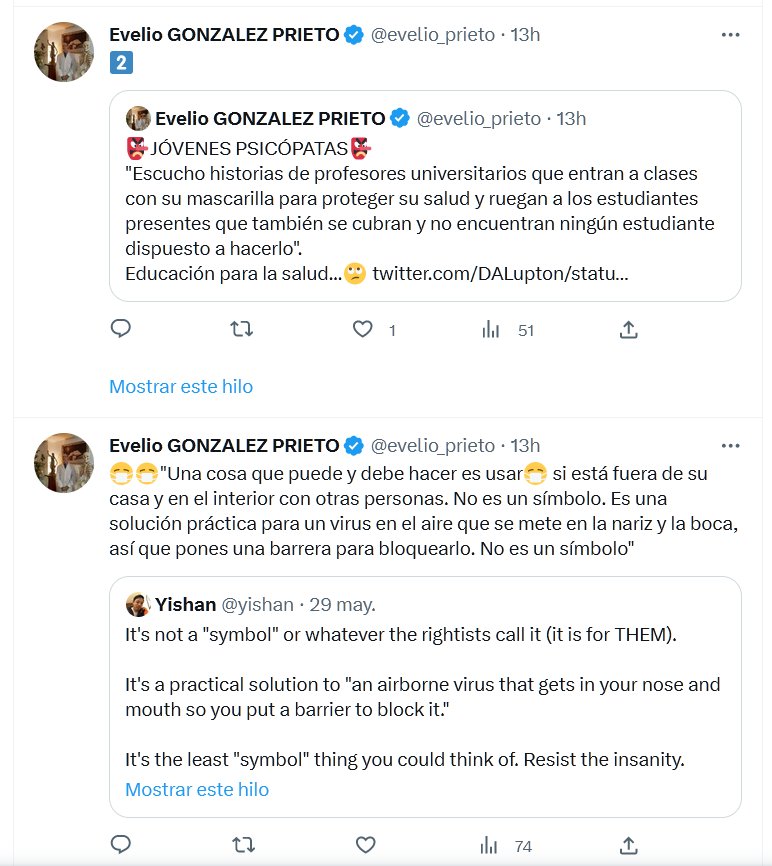Click the first tweet's profile avatar
Screen dimensions: 772x866
pyautogui.click(x=64, y=51)
